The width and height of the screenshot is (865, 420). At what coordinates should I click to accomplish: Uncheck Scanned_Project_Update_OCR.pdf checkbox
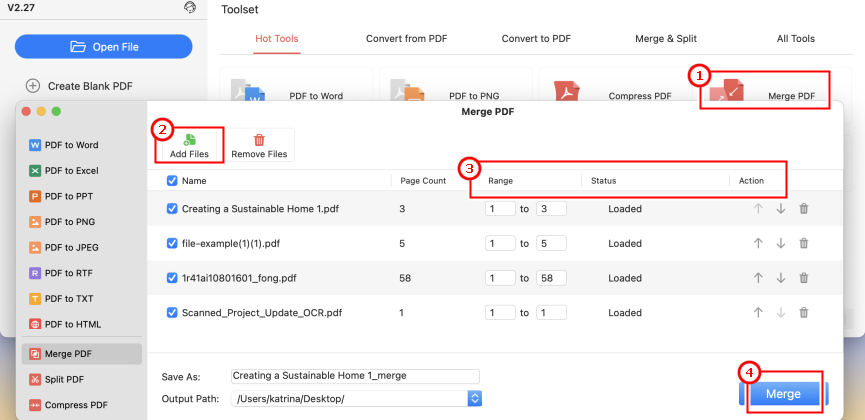pos(172,312)
